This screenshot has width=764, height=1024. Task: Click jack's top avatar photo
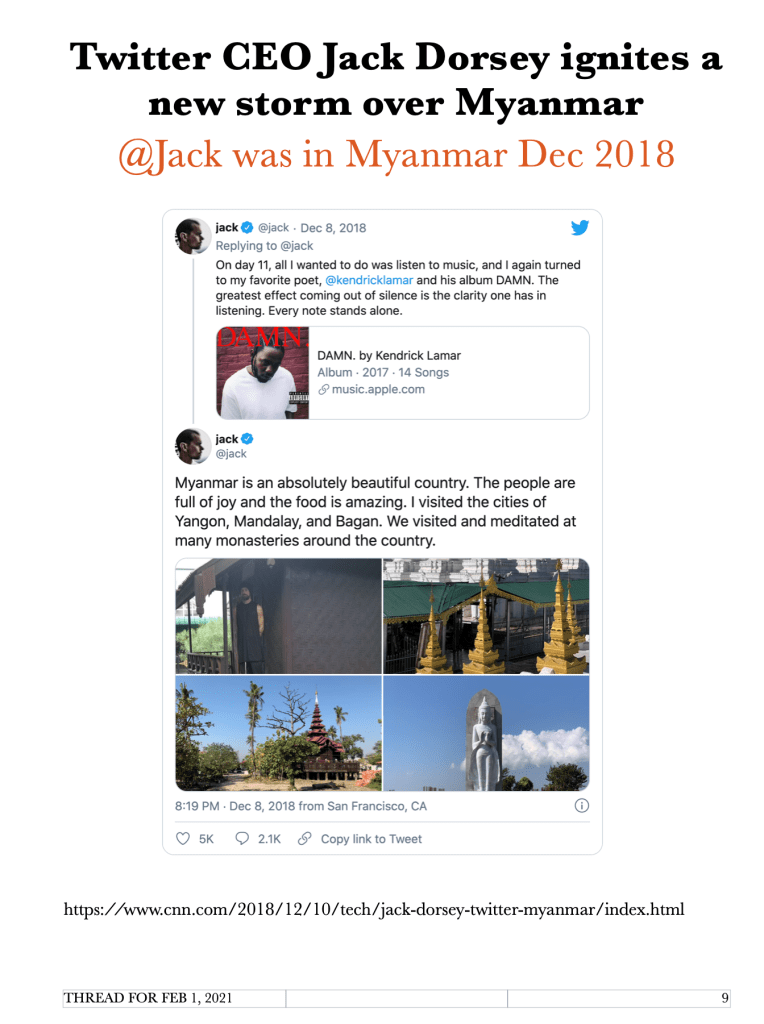(x=192, y=236)
